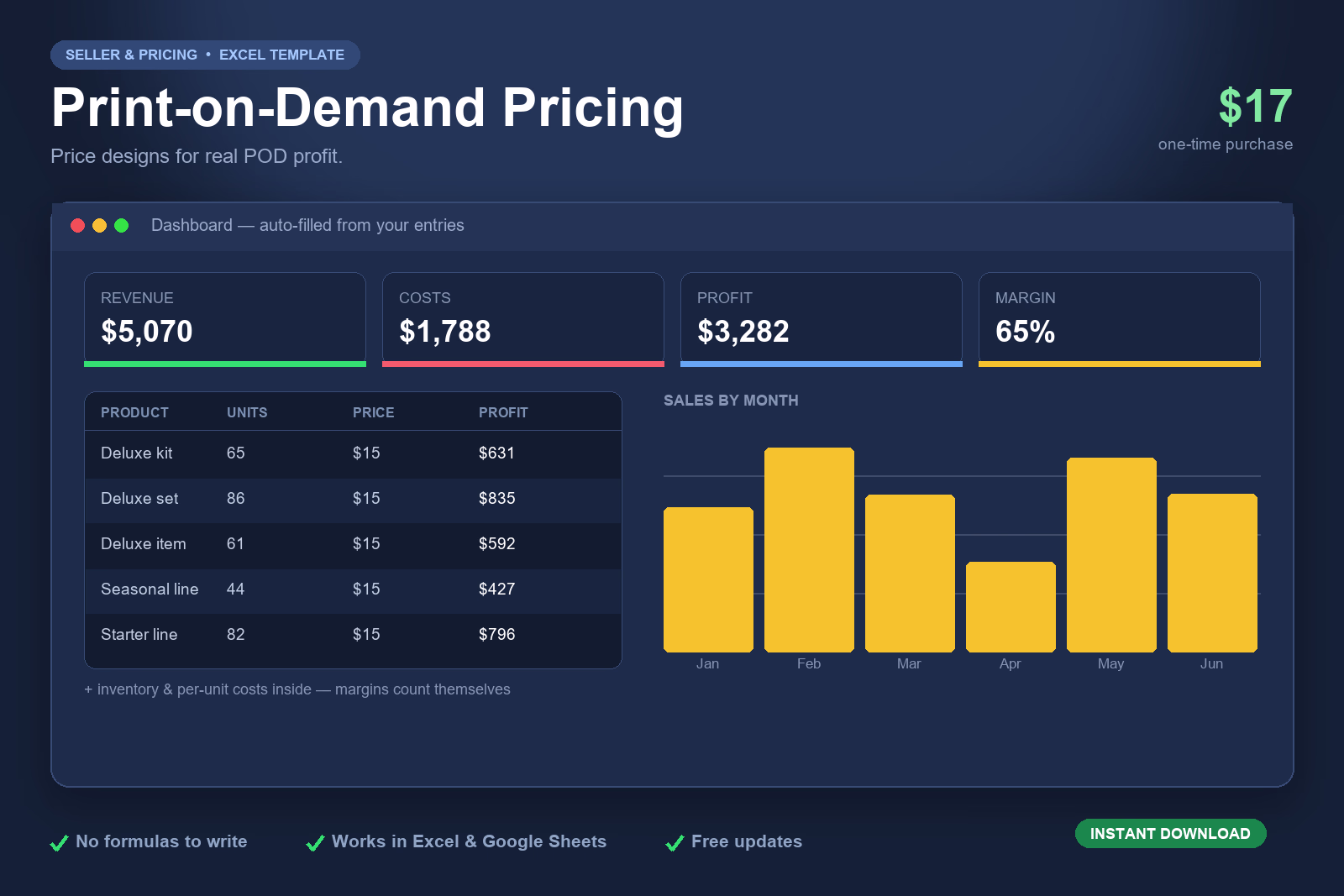Click the Starter line profit value $796
The width and height of the screenshot is (1344, 896).
(496, 635)
